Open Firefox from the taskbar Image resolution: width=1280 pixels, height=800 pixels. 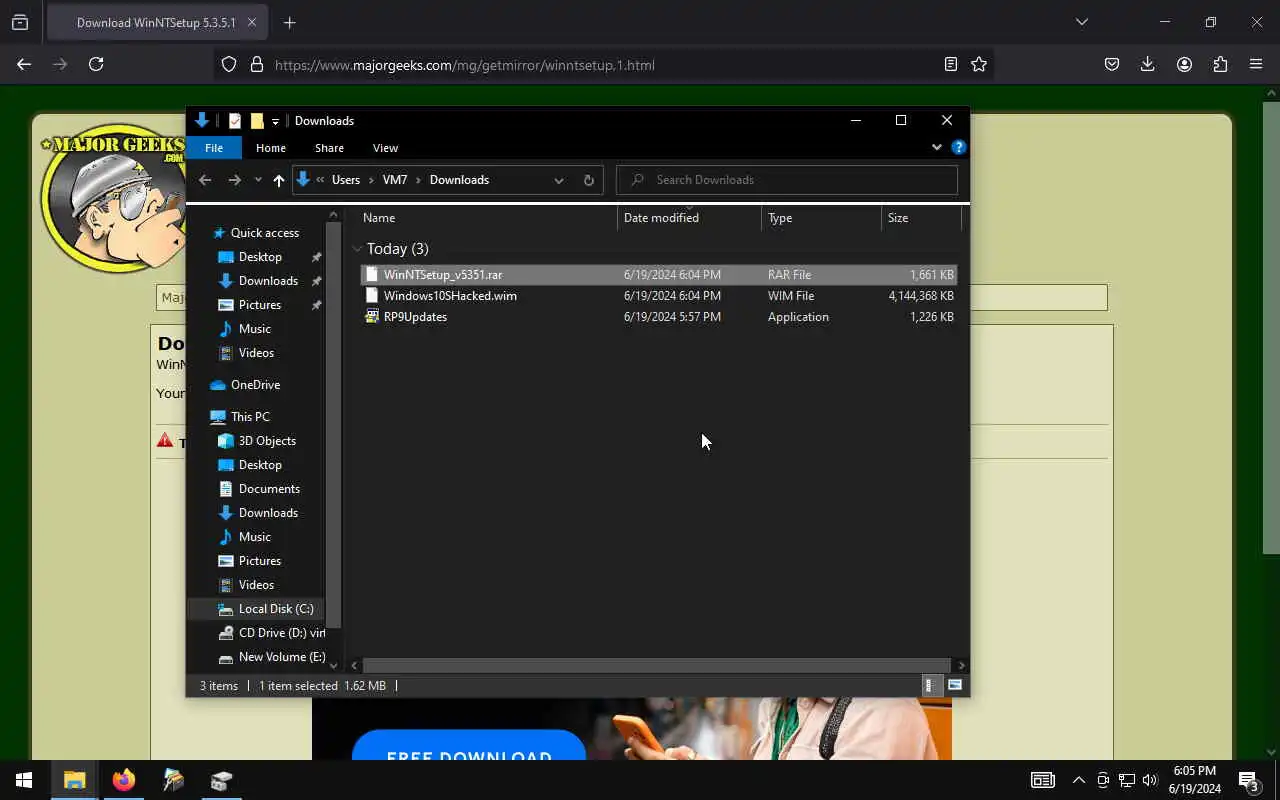[x=123, y=780]
